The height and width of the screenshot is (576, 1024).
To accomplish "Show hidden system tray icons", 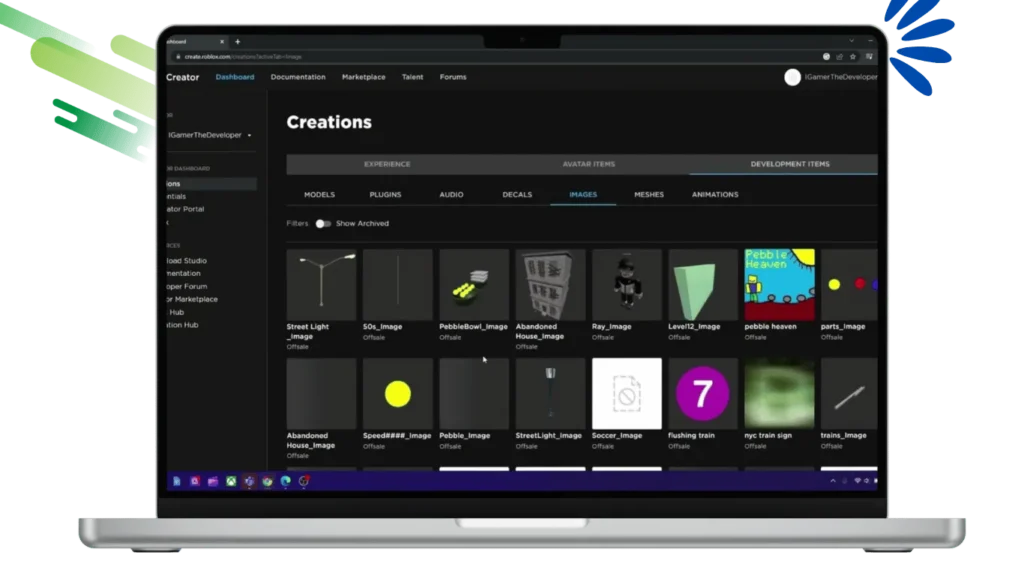I will pos(833,481).
